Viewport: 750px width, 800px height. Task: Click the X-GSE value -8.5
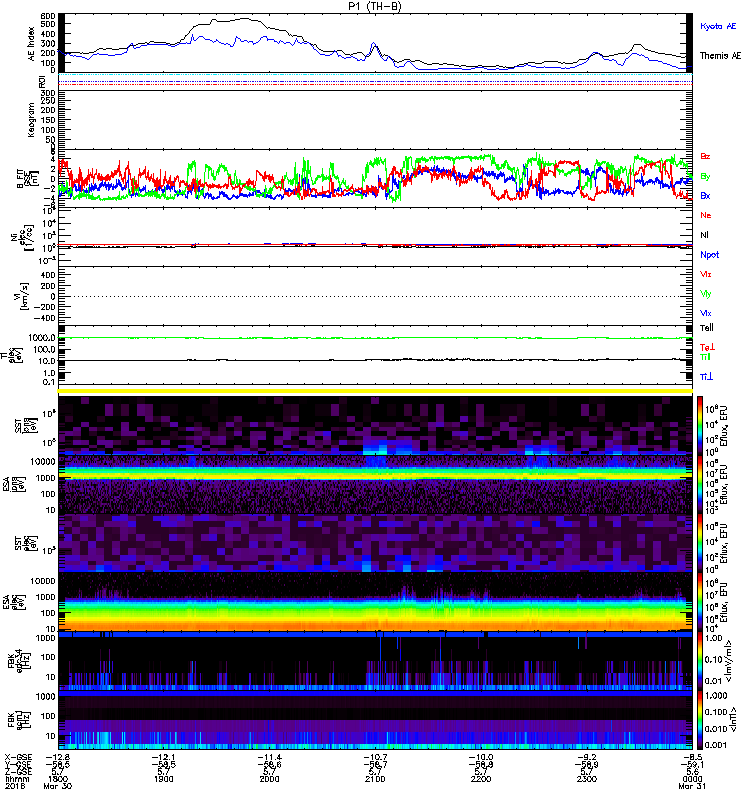coord(692,757)
